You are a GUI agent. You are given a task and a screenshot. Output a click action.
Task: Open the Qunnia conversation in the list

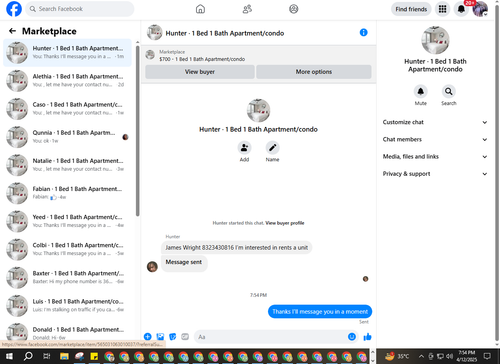click(x=67, y=137)
